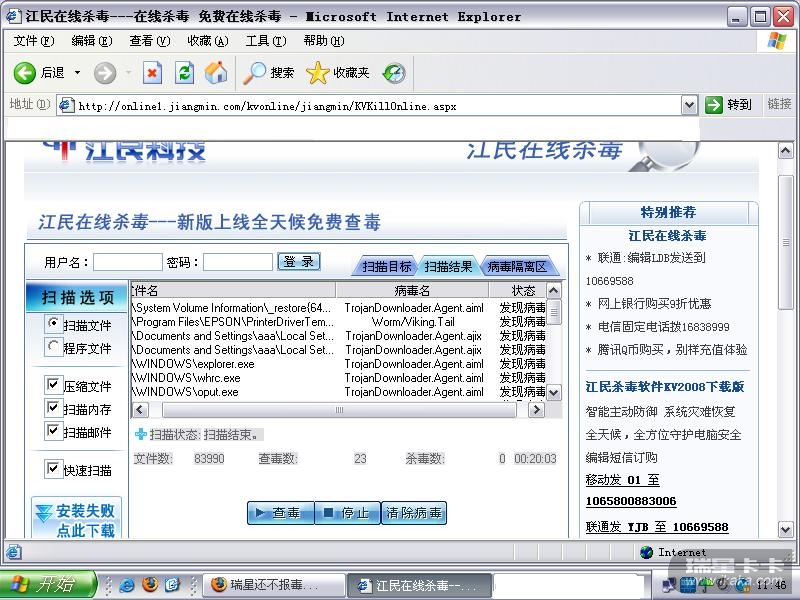Click green Go arrow next to address bar
The height and width of the screenshot is (600, 800).
click(x=714, y=105)
